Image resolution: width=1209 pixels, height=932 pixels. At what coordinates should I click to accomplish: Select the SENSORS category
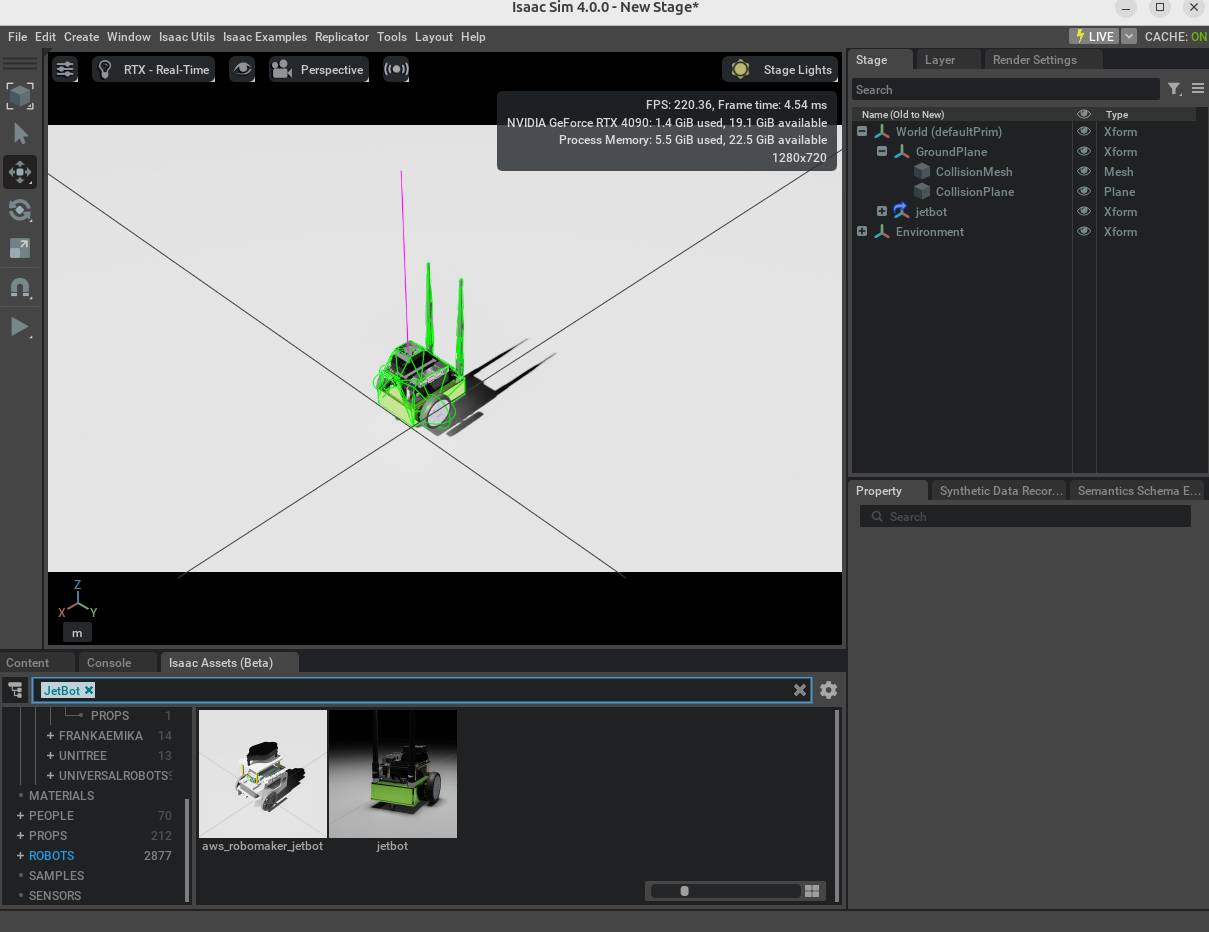[55, 895]
